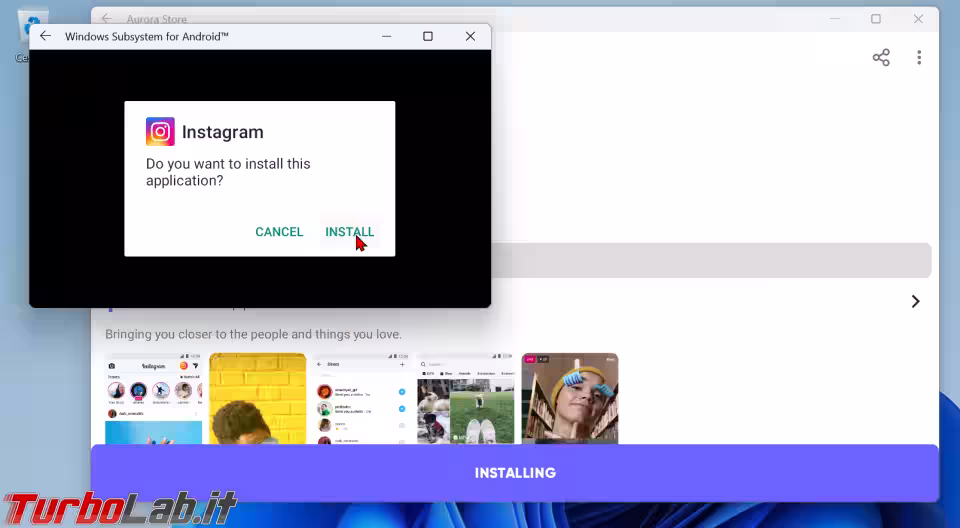Open the three-dot overflow menu
The width and height of the screenshot is (960, 528).
click(x=919, y=58)
